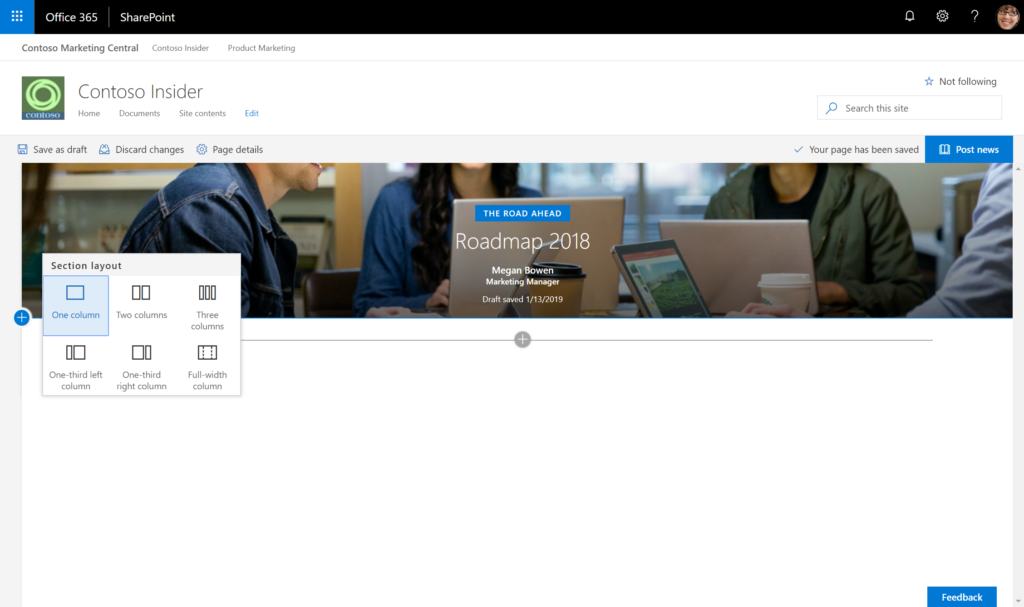The image size is (1024, 607).
Task: Select the One-third right column layout
Action: coord(141,365)
